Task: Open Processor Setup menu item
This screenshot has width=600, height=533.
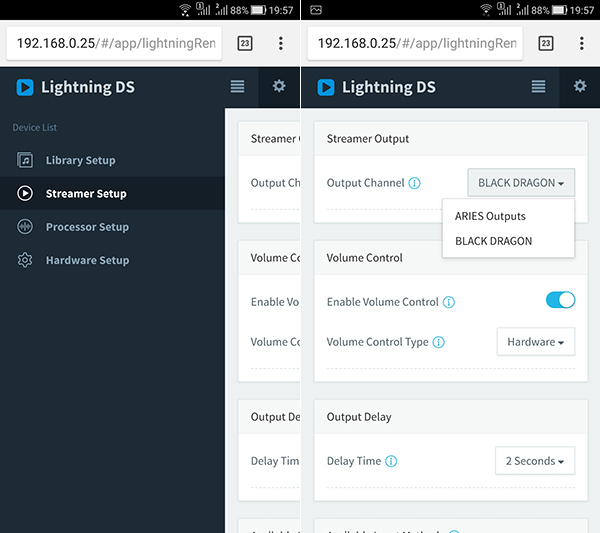Action: point(112,227)
